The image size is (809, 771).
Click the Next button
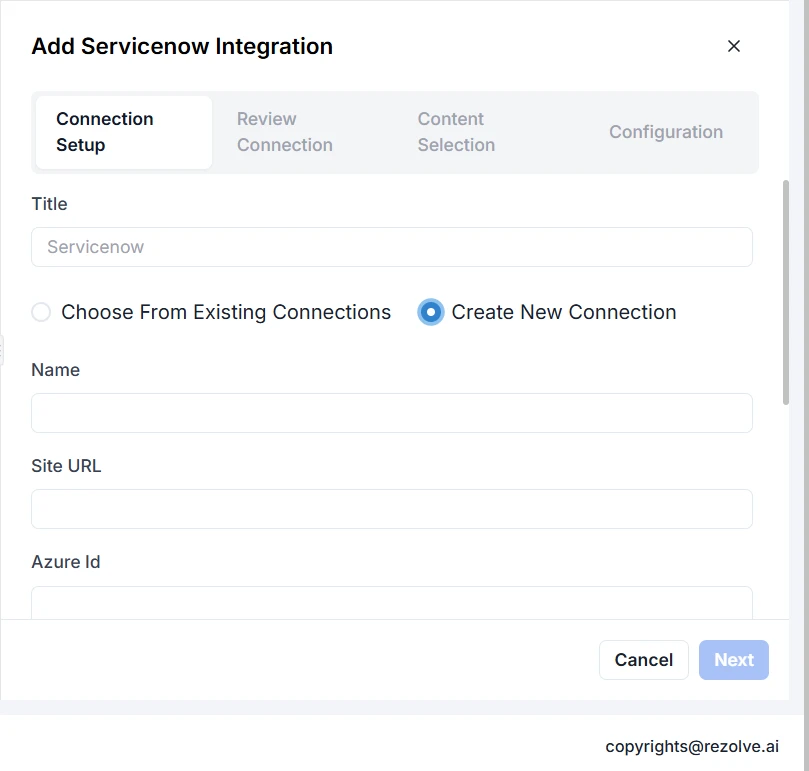[733, 660]
